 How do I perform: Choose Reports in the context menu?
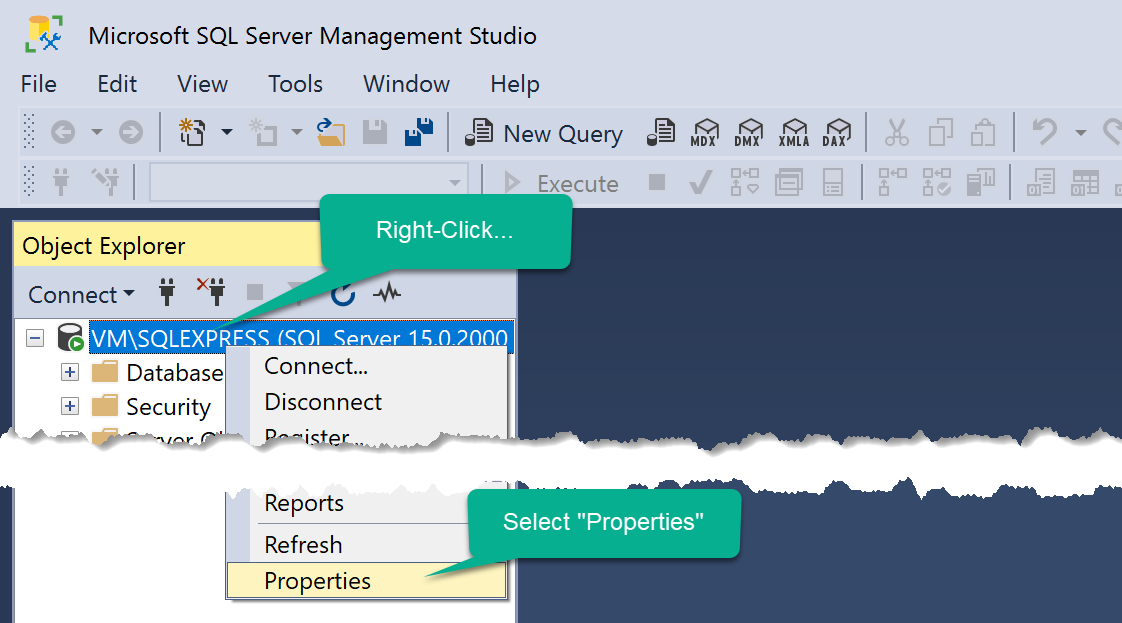tap(303, 504)
